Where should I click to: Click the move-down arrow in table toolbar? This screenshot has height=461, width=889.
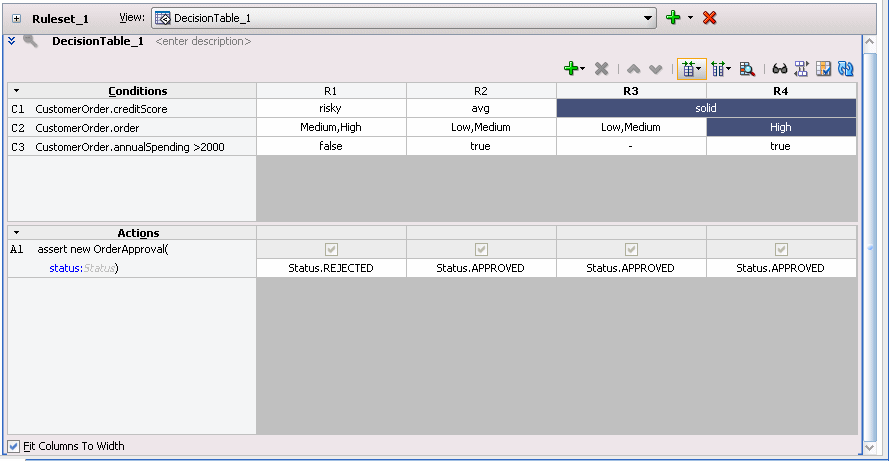click(655, 69)
